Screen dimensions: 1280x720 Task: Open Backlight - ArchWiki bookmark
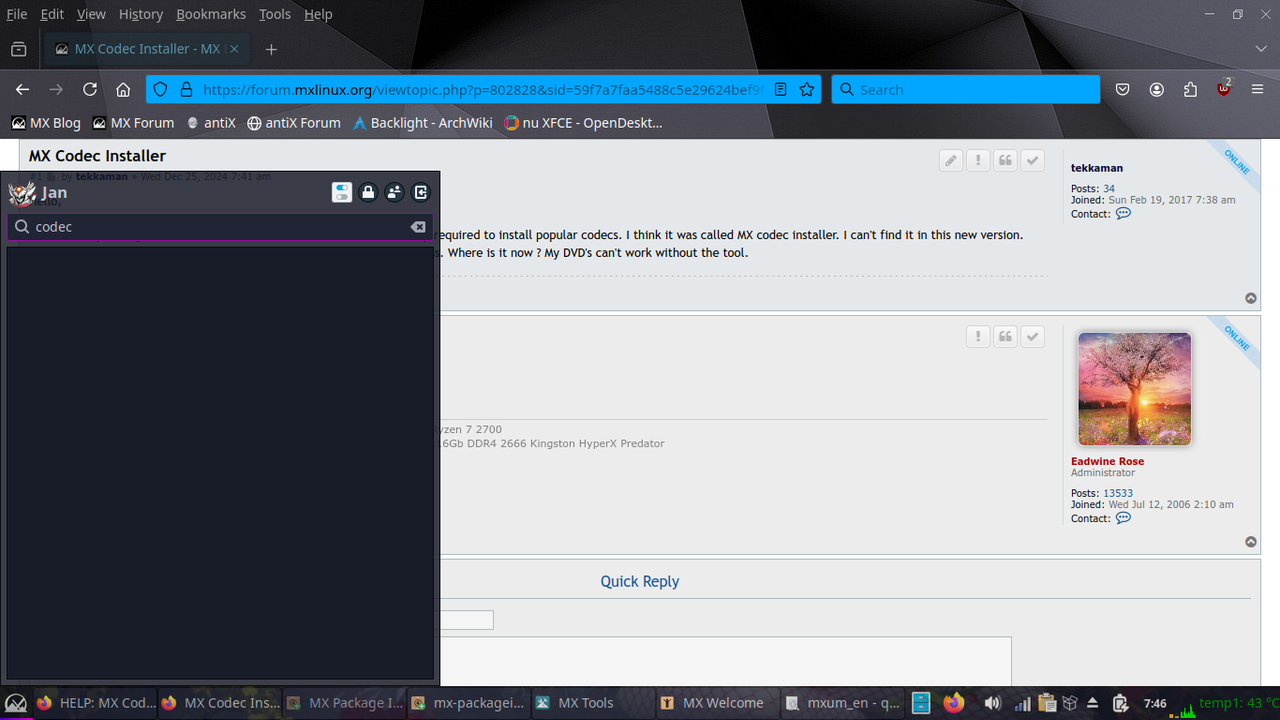(x=423, y=123)
